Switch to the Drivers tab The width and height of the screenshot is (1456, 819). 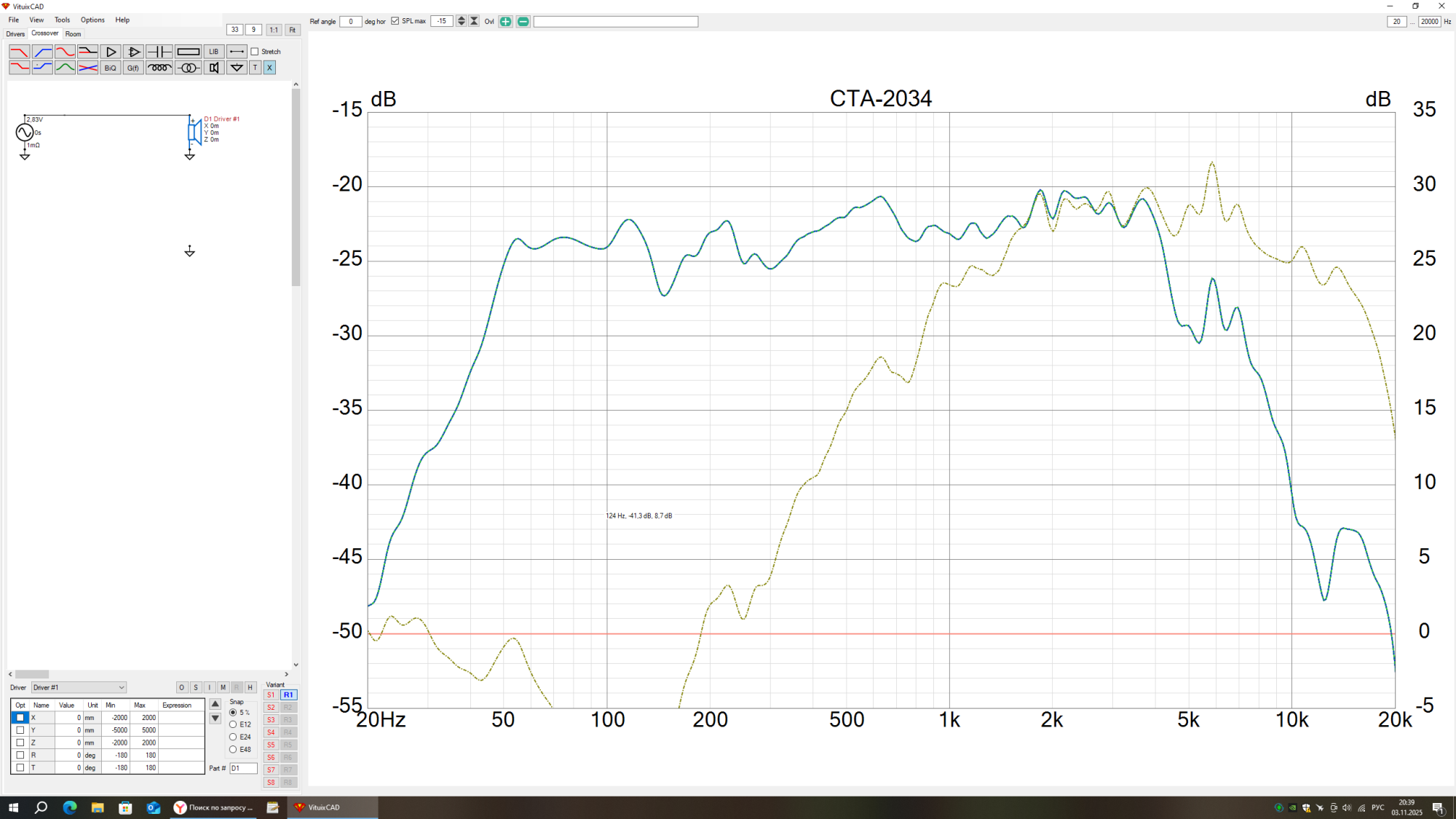[15, 33]
